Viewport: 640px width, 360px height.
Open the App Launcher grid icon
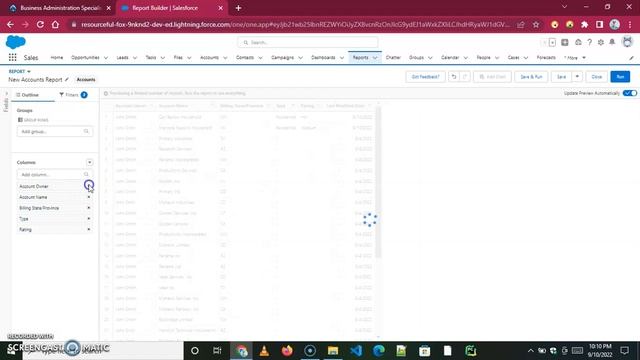pyautogui.click(x=12, y=58)
